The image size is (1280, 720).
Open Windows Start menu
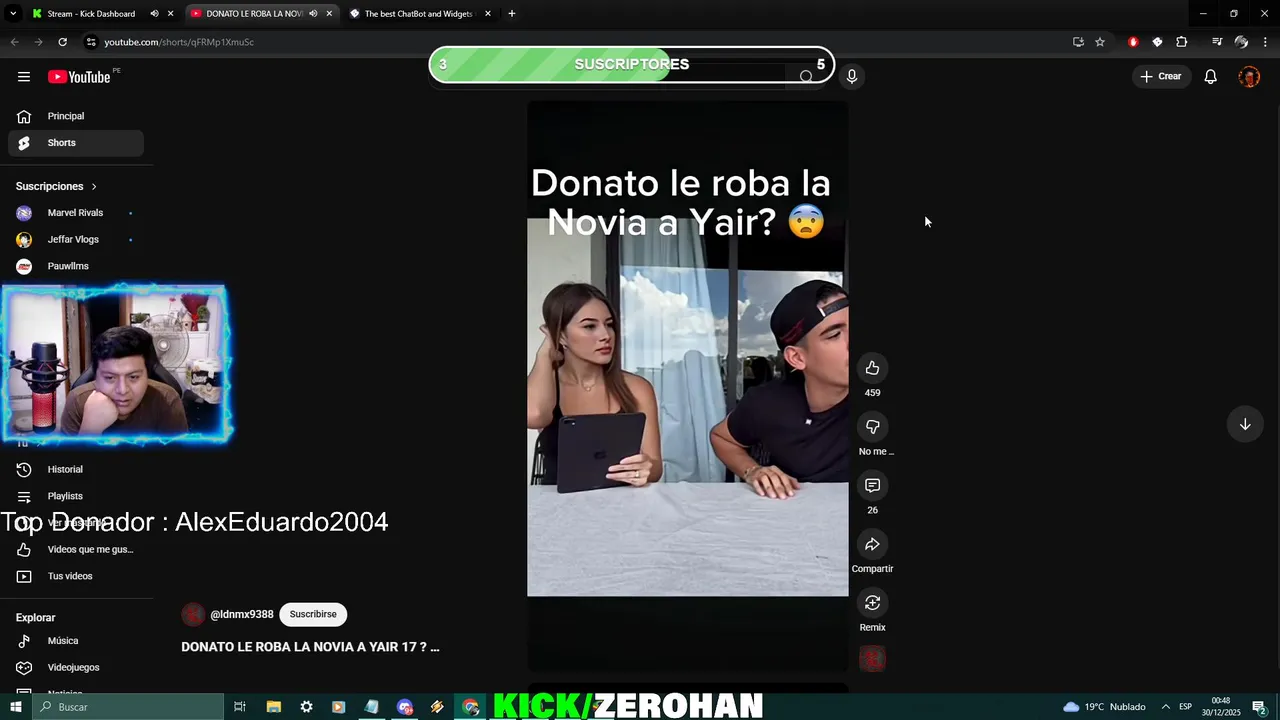pos(16,707)
